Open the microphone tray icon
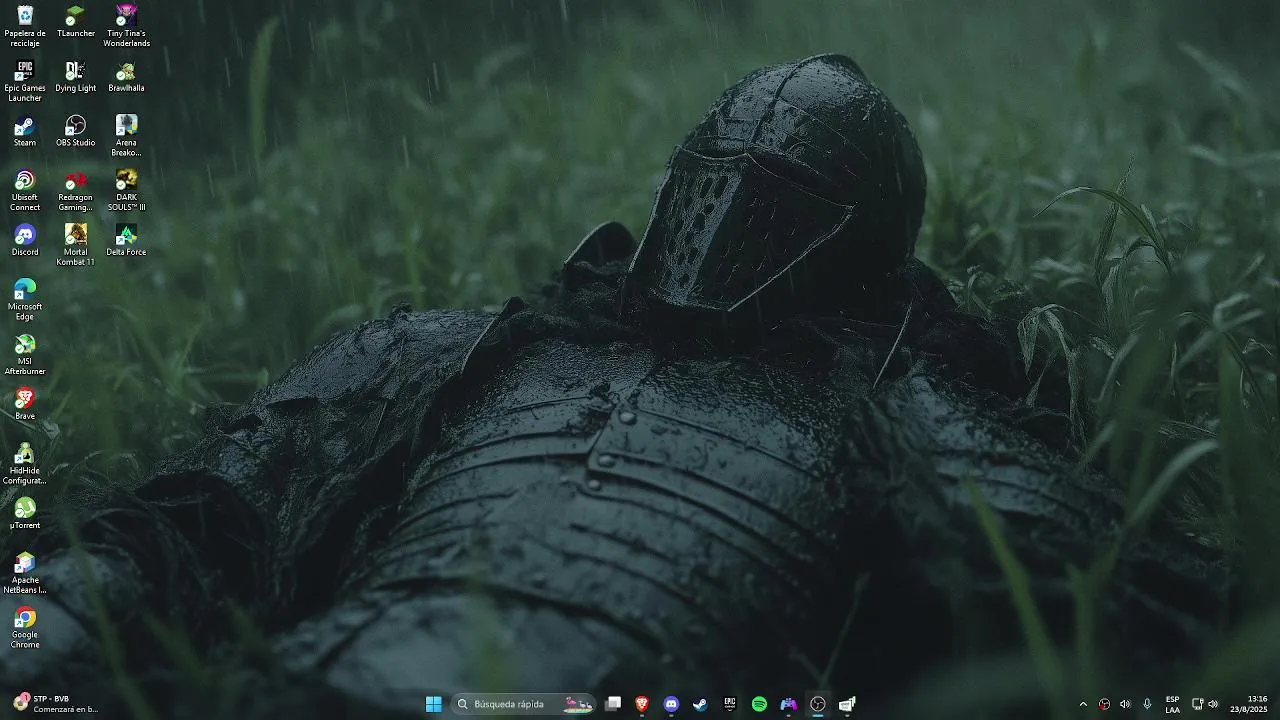Image resolution: width=1280 pixels, height=720 pixels. pyautogui.click(x=1147, y=704)
